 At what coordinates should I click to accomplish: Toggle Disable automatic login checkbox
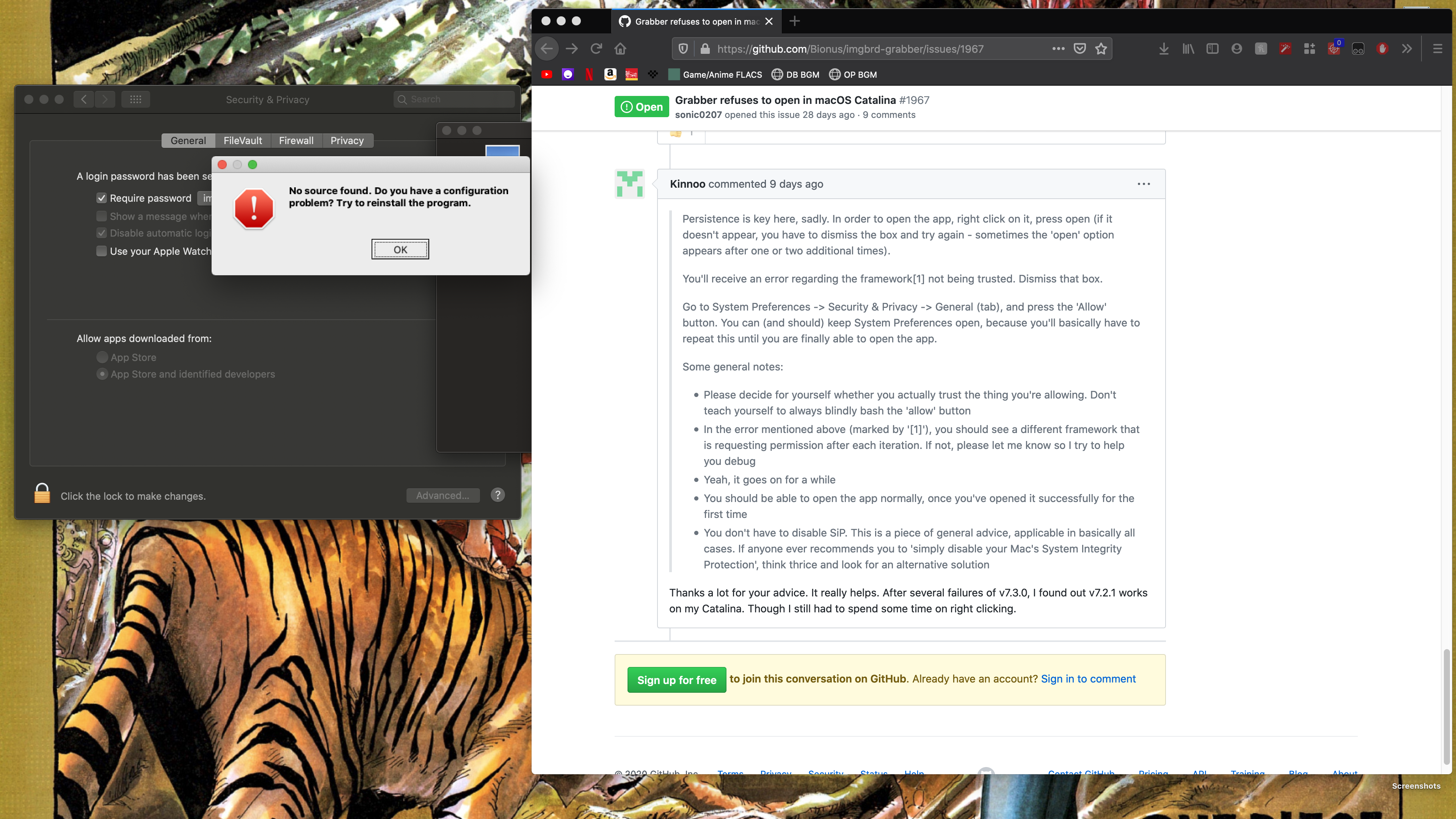coord(102,233)
